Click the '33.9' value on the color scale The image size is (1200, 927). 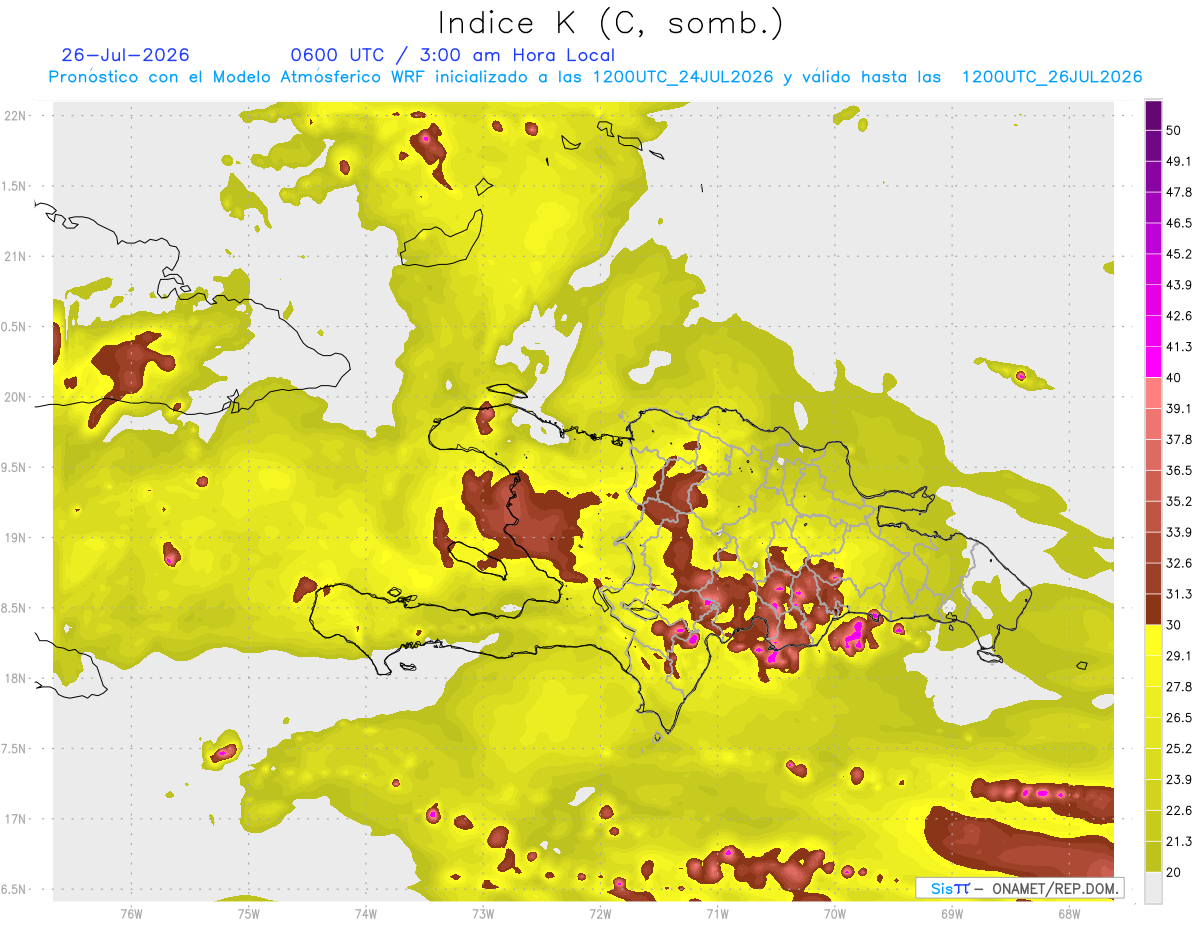1178,533
